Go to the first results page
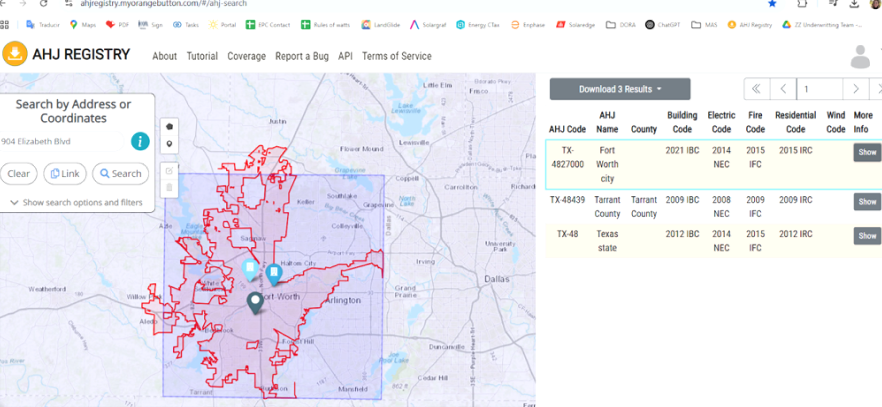This screenshot has height=407, width=882. [x=757, y=89]
